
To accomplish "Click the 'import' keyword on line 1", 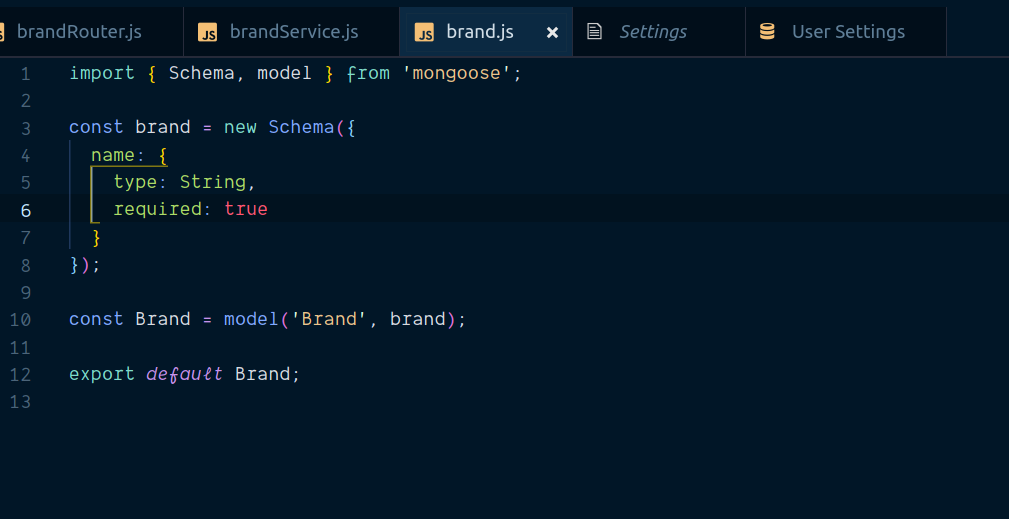I will (102, 73).
